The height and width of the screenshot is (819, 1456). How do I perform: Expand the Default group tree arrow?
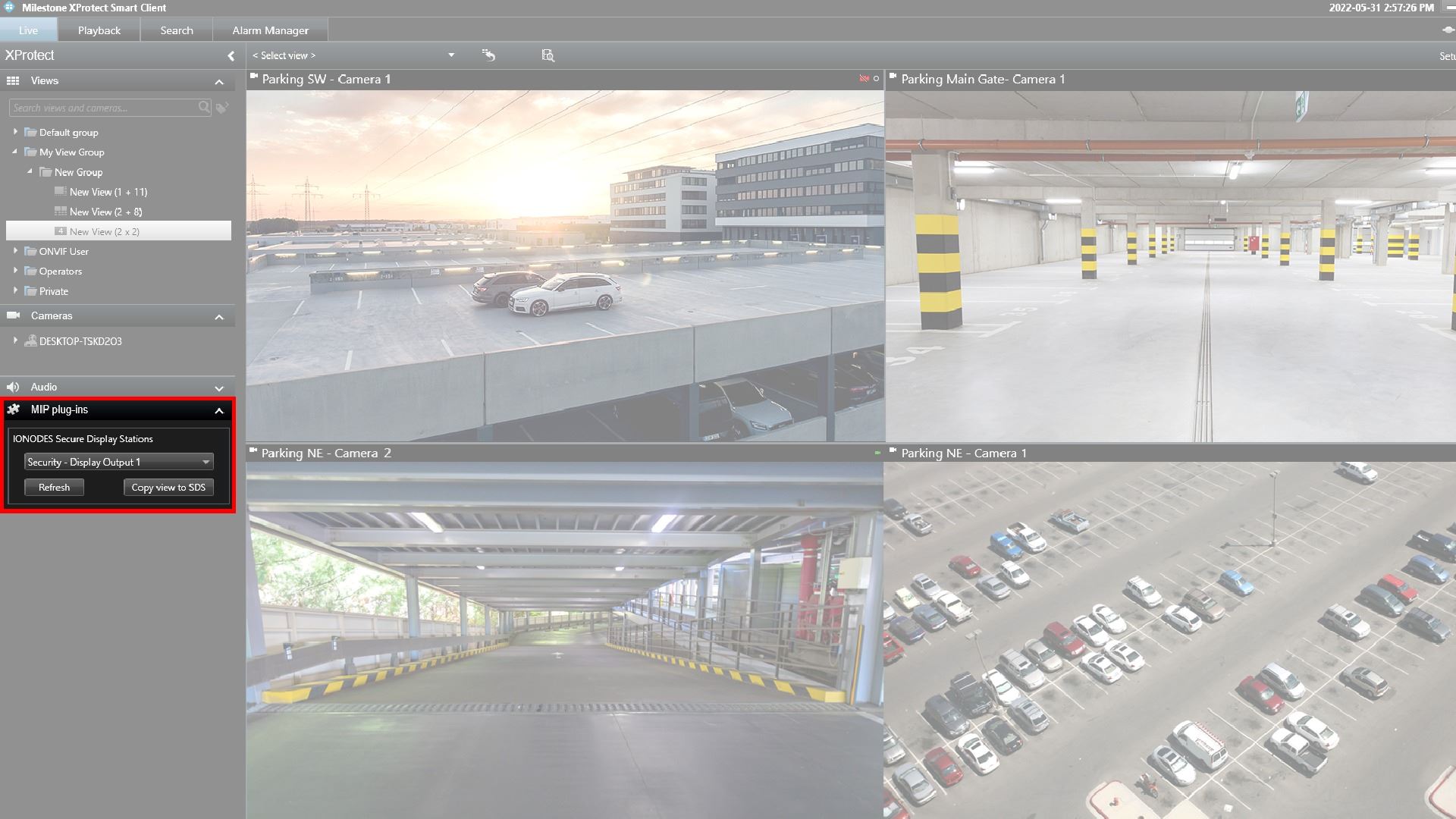pos(15,132)
